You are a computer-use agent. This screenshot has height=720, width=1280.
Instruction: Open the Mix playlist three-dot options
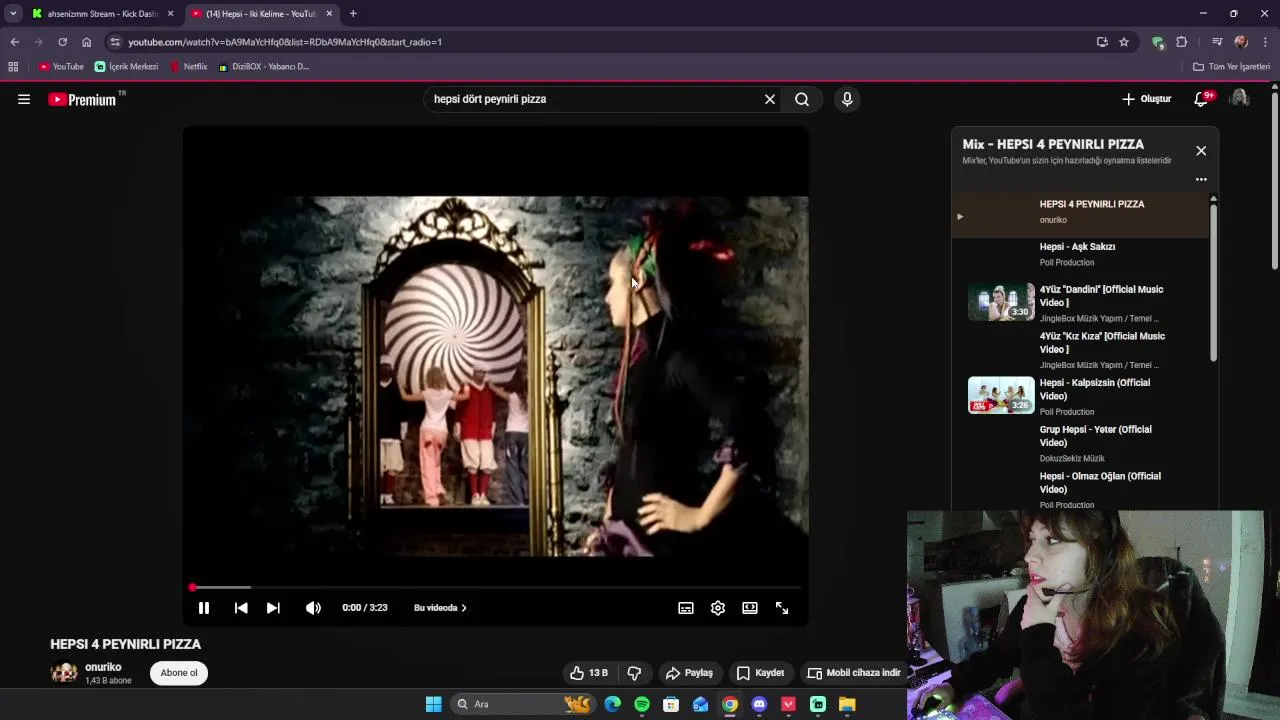[x=1201, y=180]
